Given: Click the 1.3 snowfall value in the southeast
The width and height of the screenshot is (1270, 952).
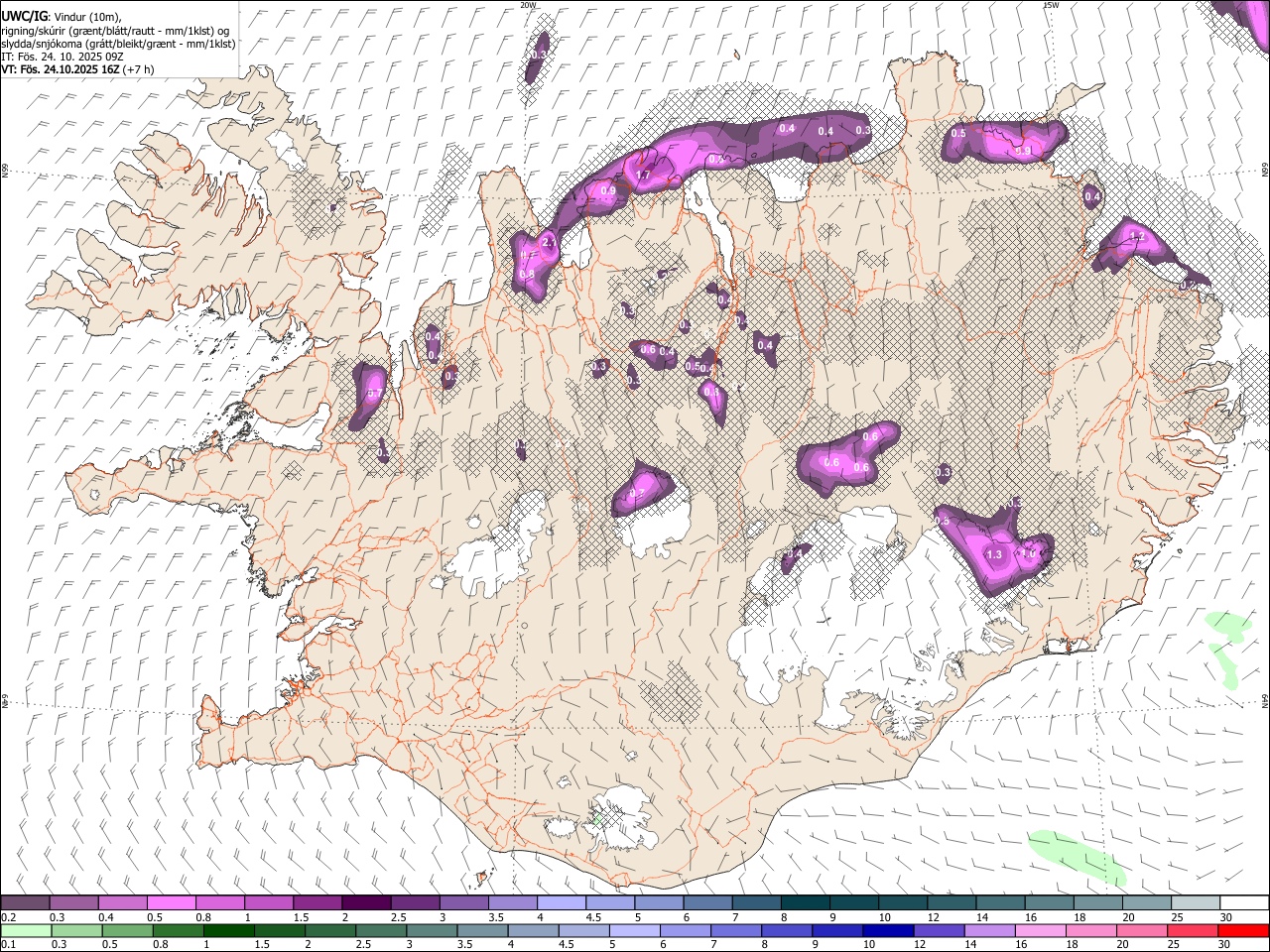Looking at the screenshot, I should click(x=995, y=554).
